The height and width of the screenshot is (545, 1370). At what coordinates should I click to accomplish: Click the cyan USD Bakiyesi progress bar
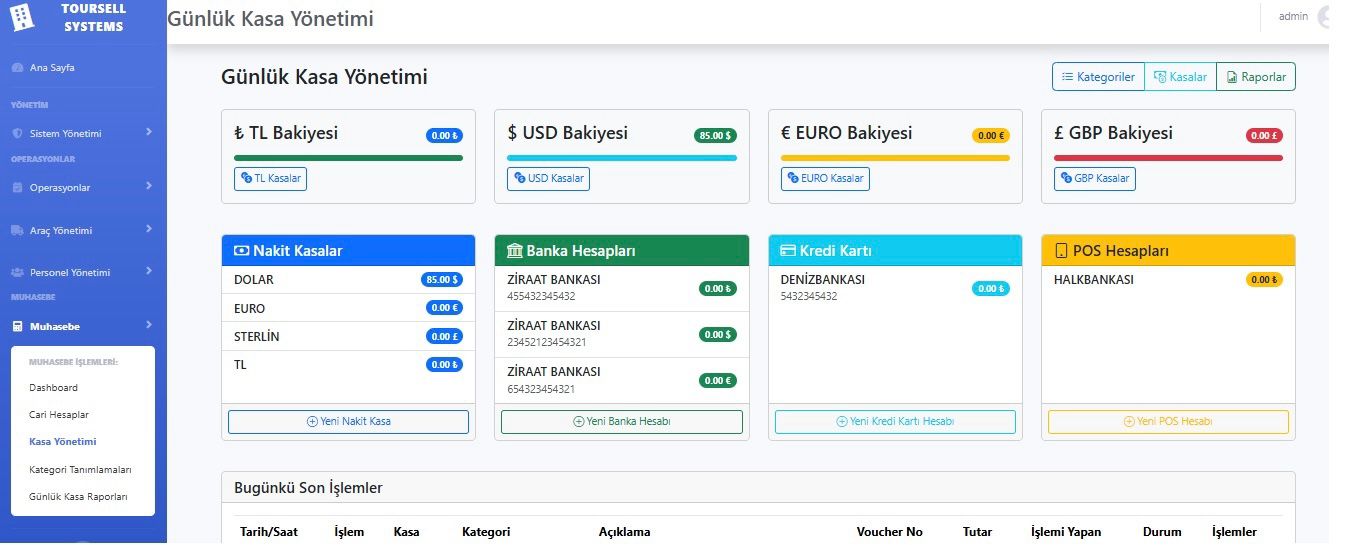pyautogui.click(x=622, y=158)
